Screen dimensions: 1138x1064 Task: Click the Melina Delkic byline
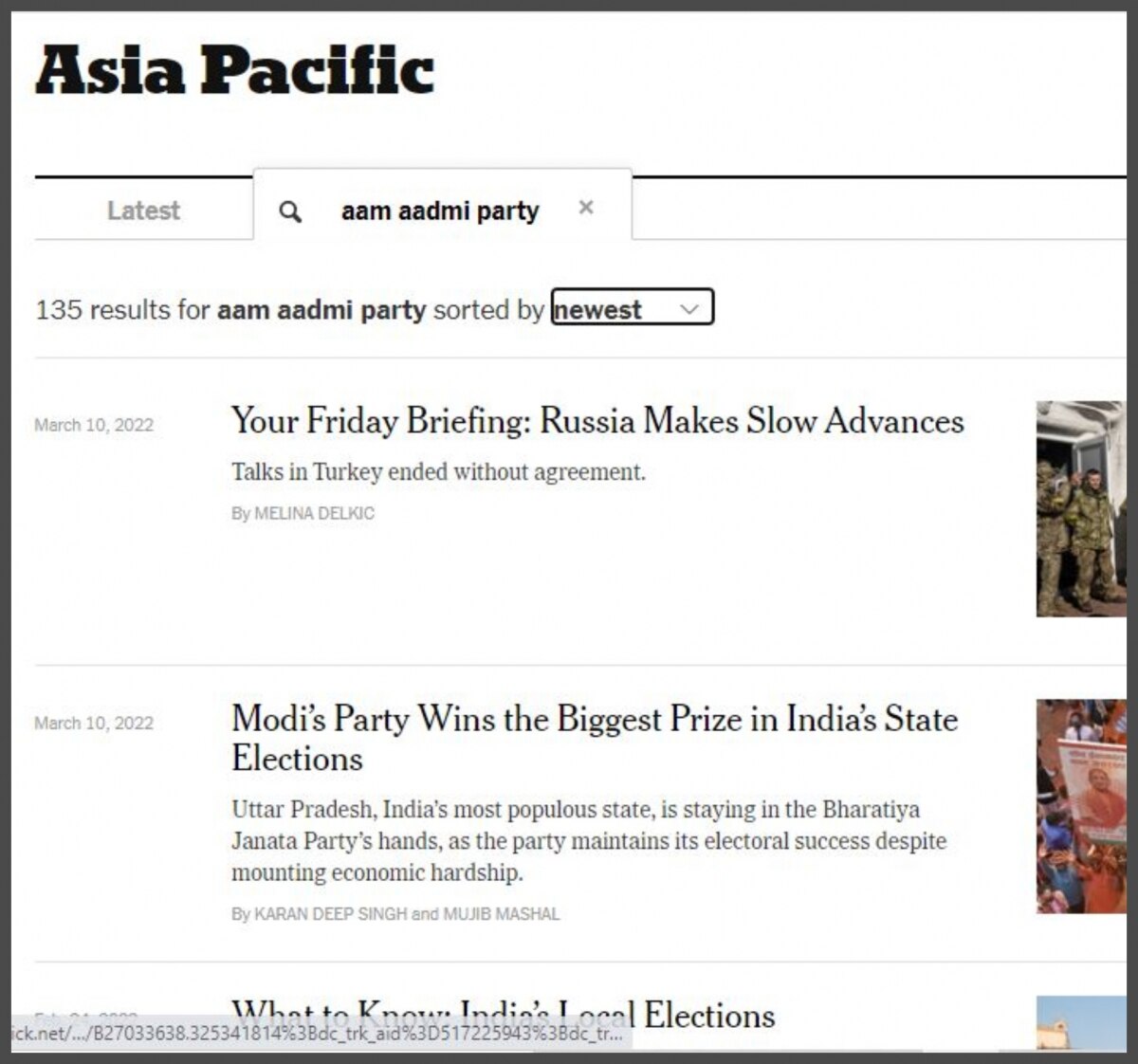tap(314, 514)
